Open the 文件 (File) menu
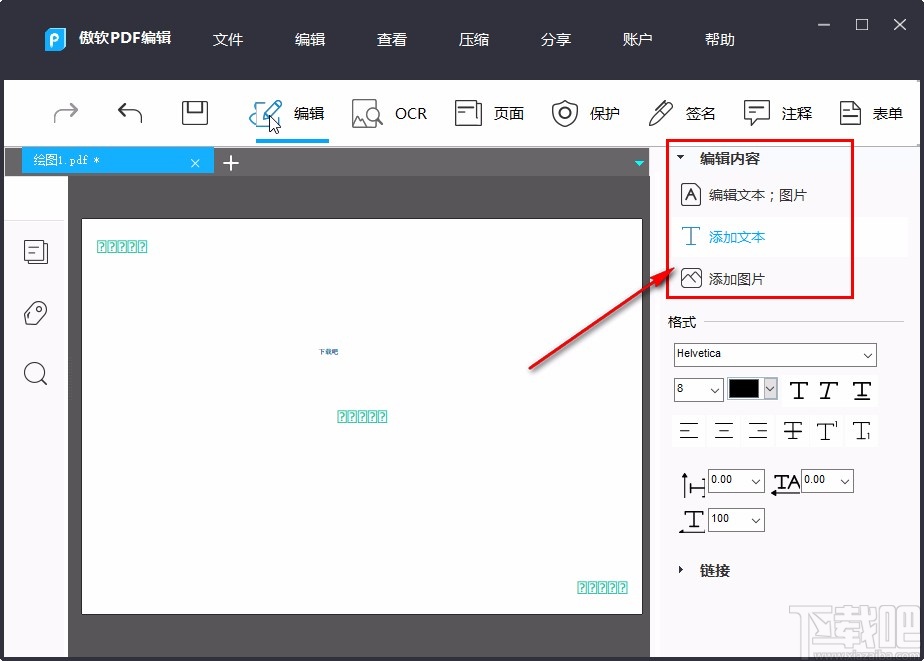This screenshot has width=924, height=661. pos(228,39)
